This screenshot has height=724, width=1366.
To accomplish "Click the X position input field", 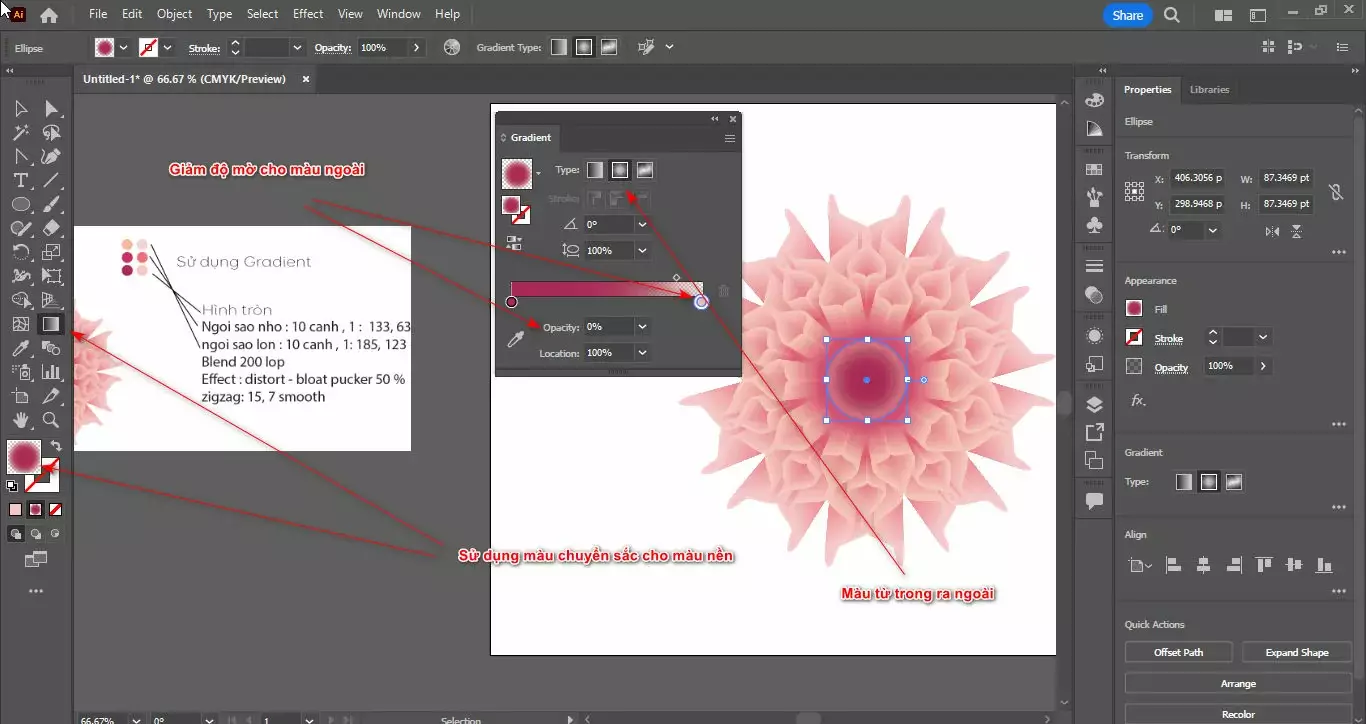I will point(1197,179).
